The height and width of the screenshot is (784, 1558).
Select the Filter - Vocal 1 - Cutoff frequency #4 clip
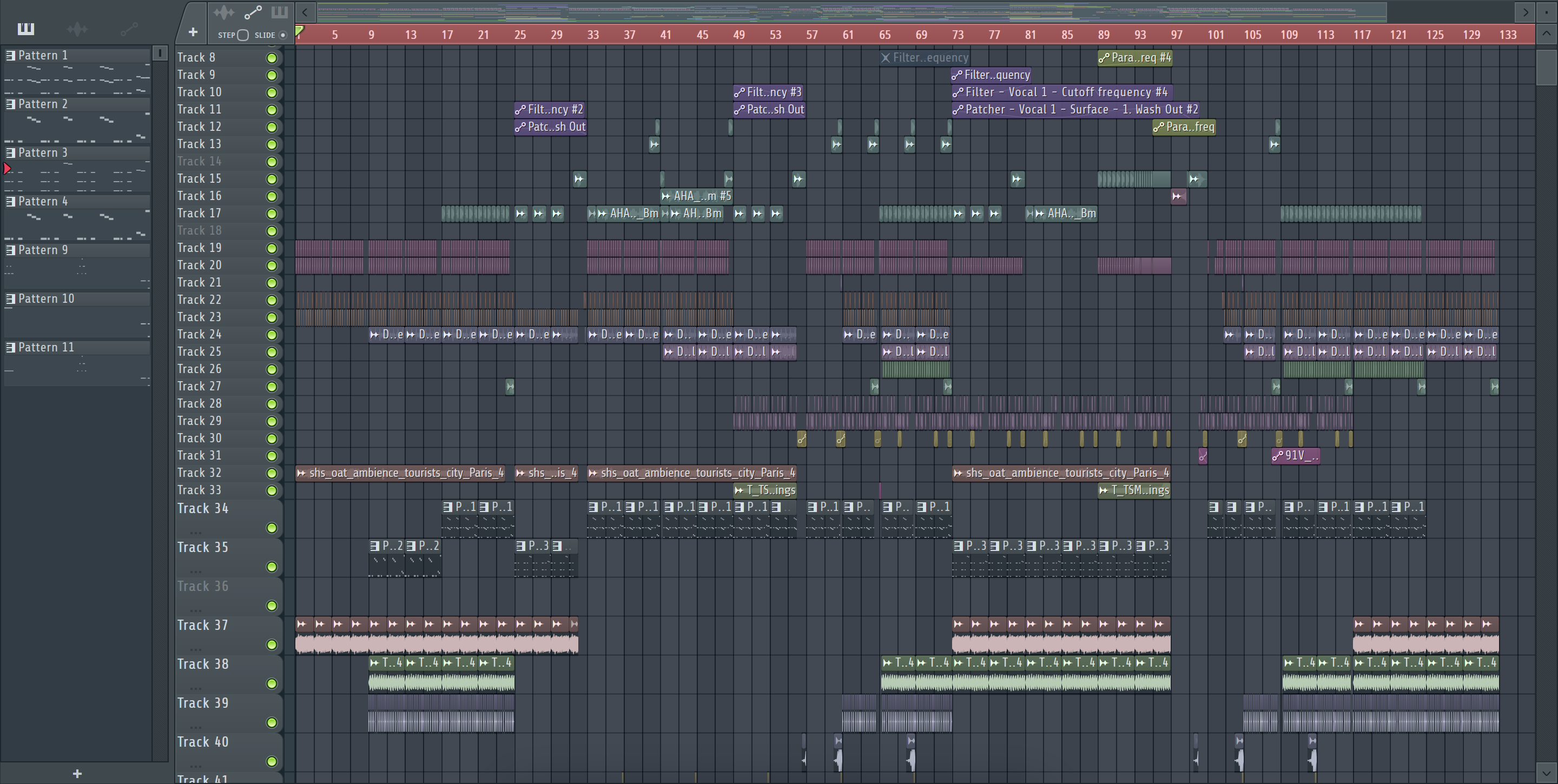pyautogui.click(x=1061, y=92)
